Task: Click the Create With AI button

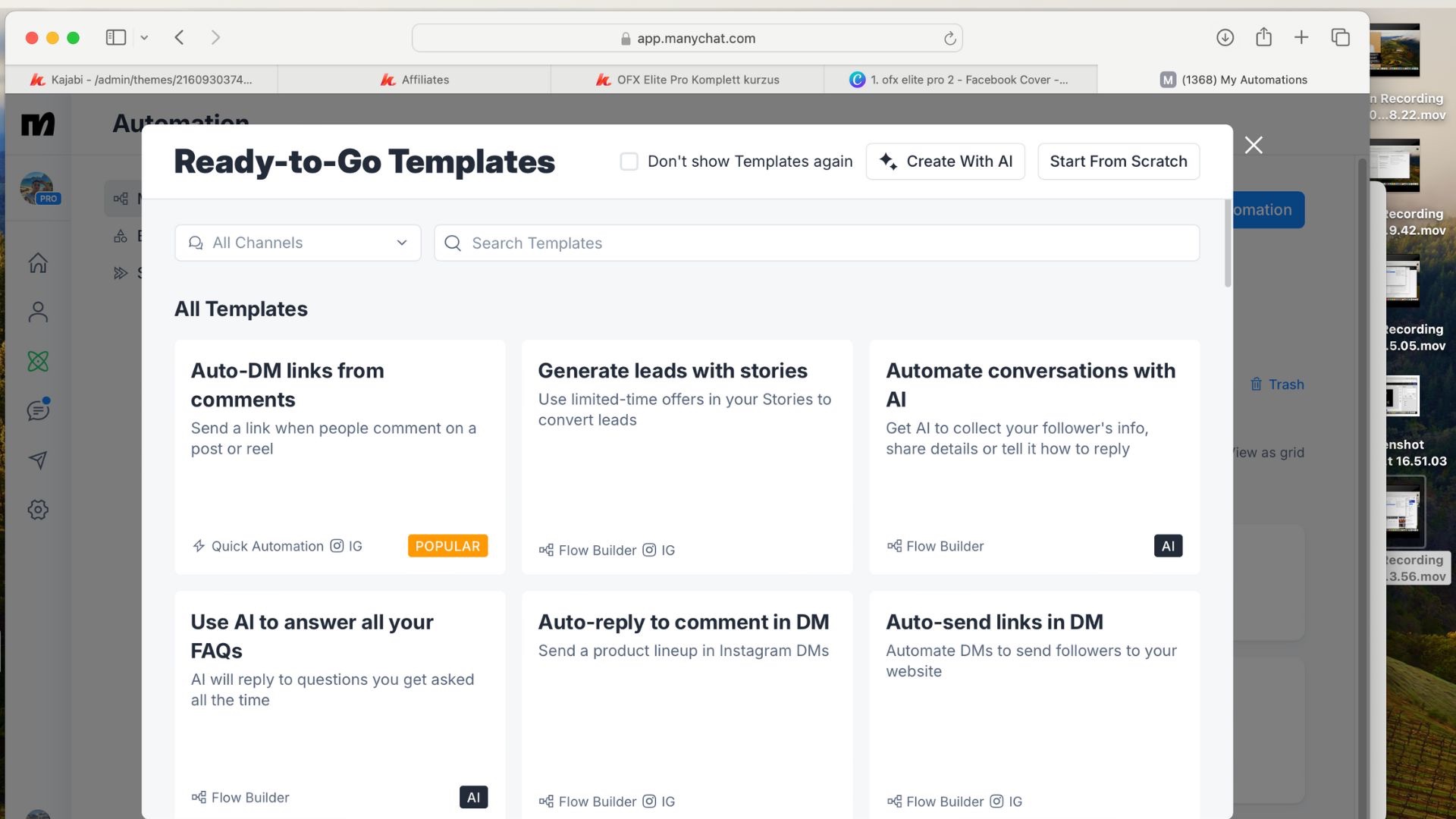Action: [945, 162]
